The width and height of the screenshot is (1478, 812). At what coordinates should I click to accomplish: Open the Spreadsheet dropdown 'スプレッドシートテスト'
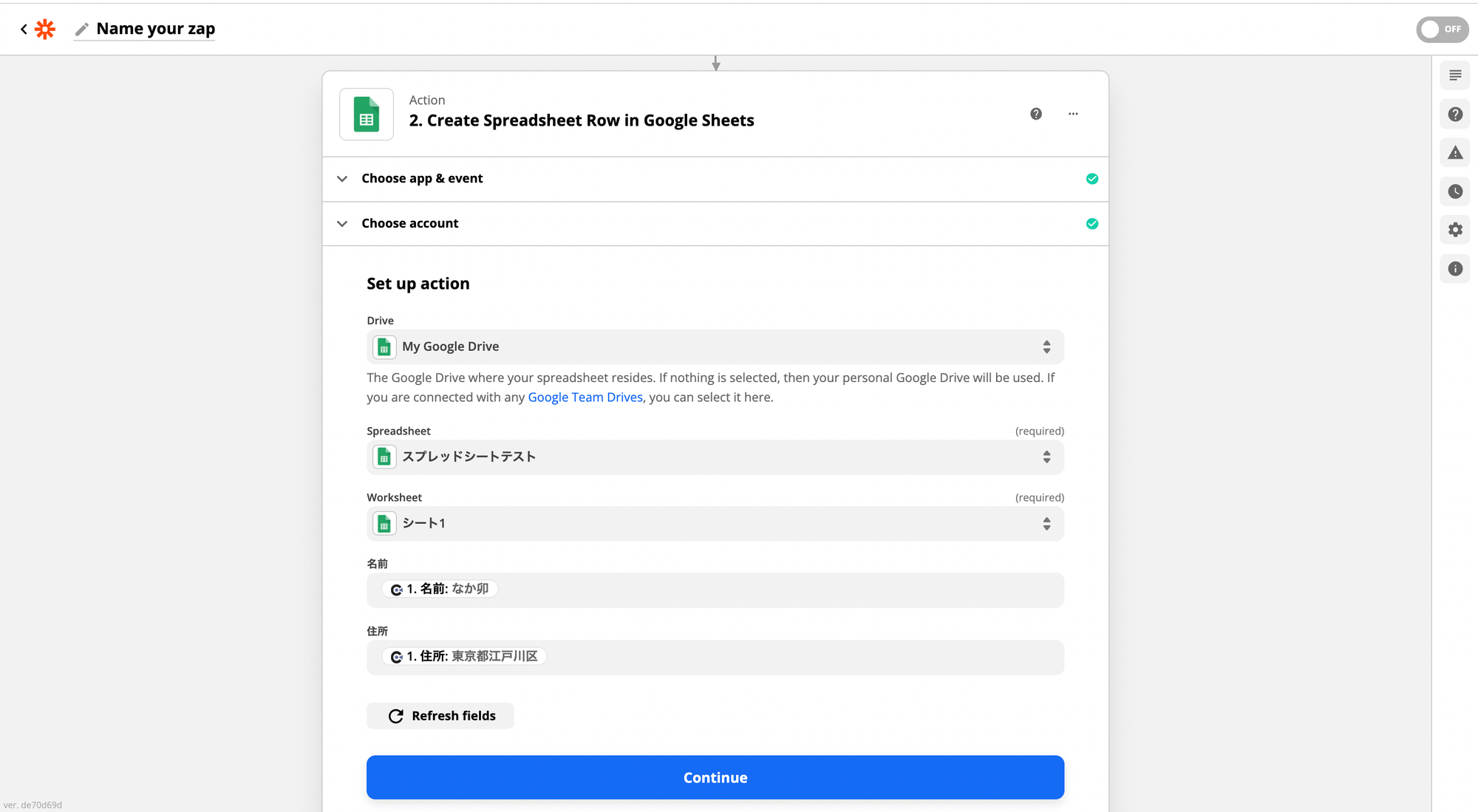pos(715,457)
